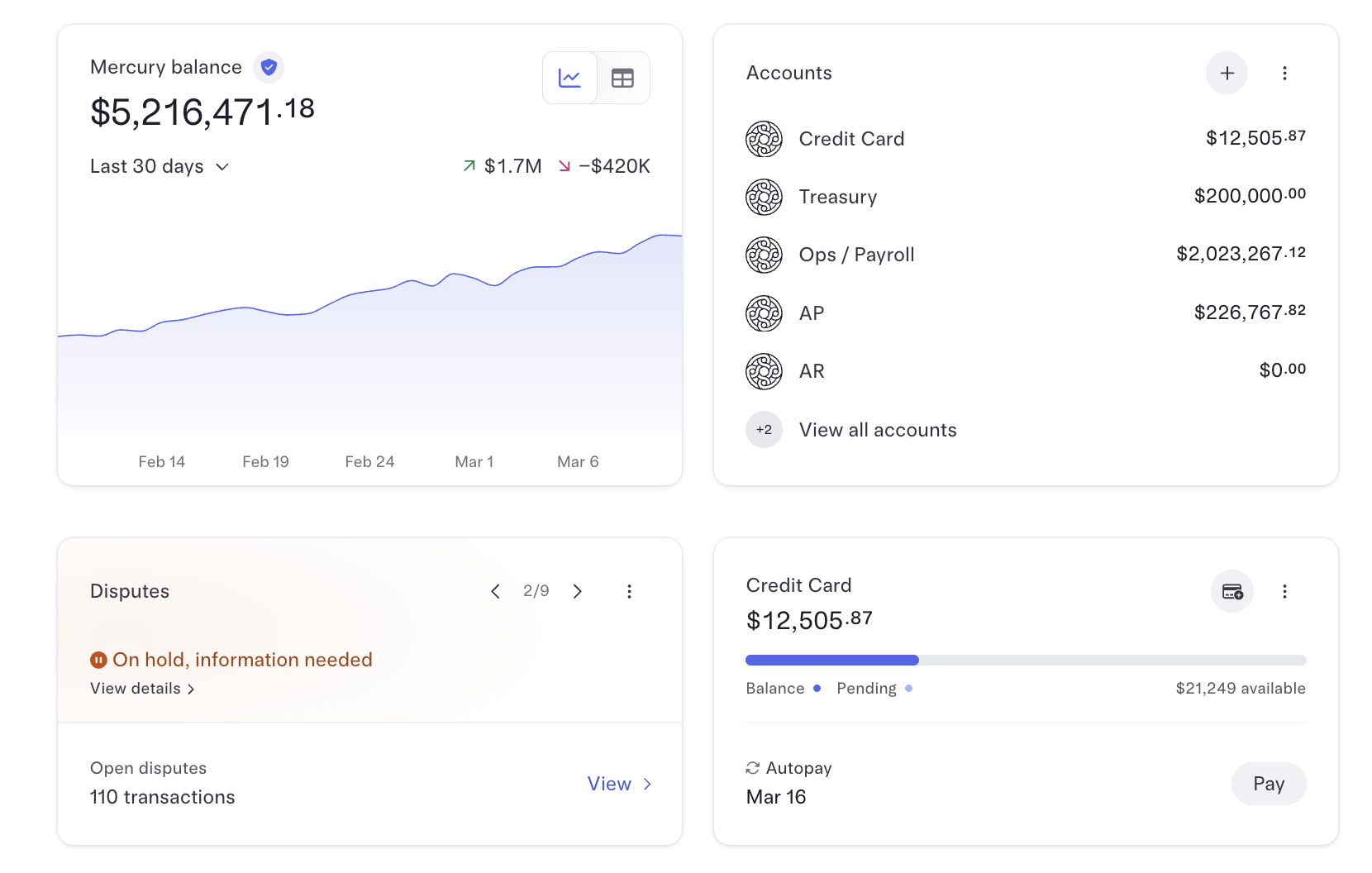This screenshot has width=1372, height=873.
Task: Click the Pay button
Action: [x=1269, y=784]
